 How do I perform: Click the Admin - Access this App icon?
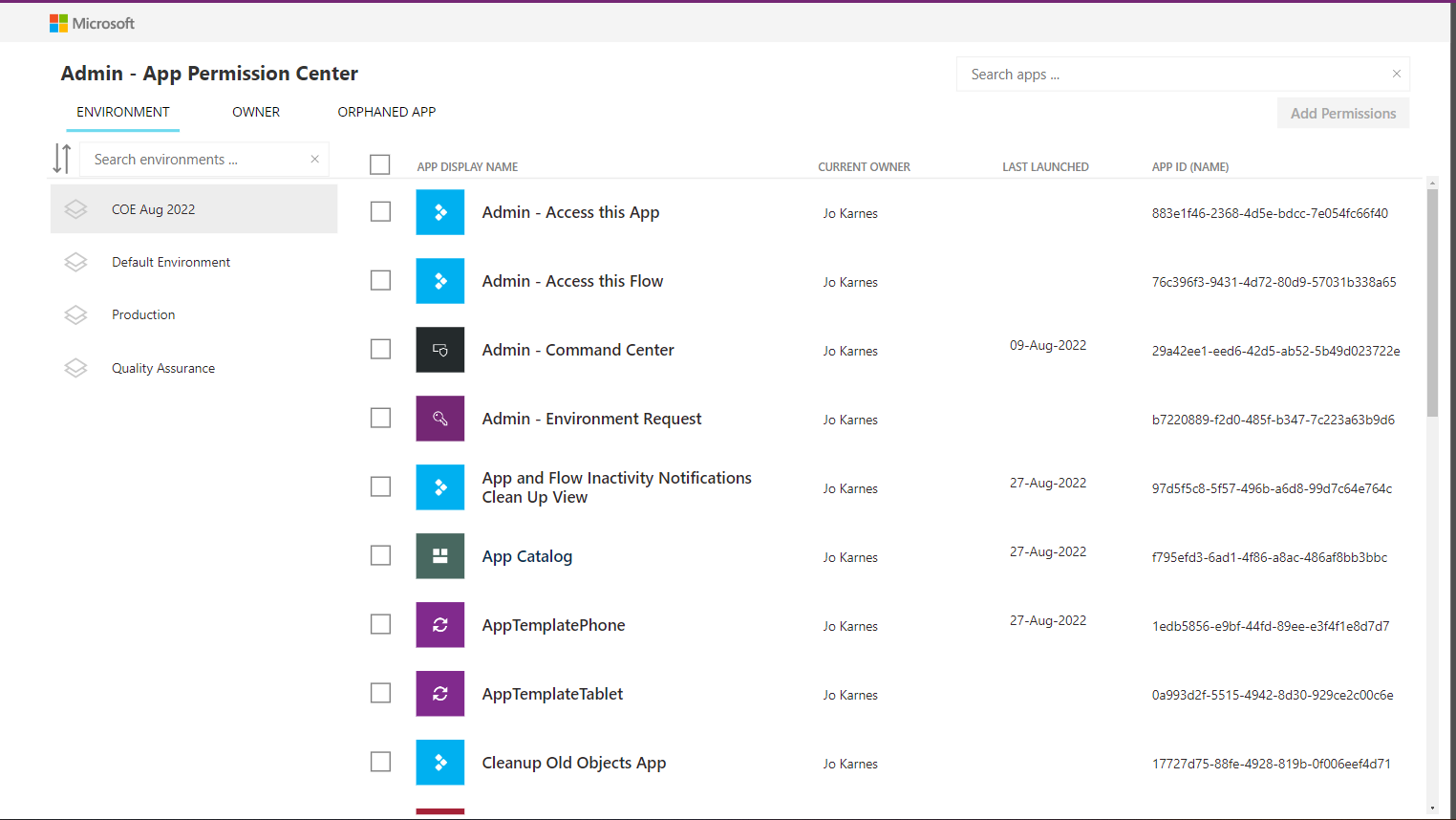point(439,212)
